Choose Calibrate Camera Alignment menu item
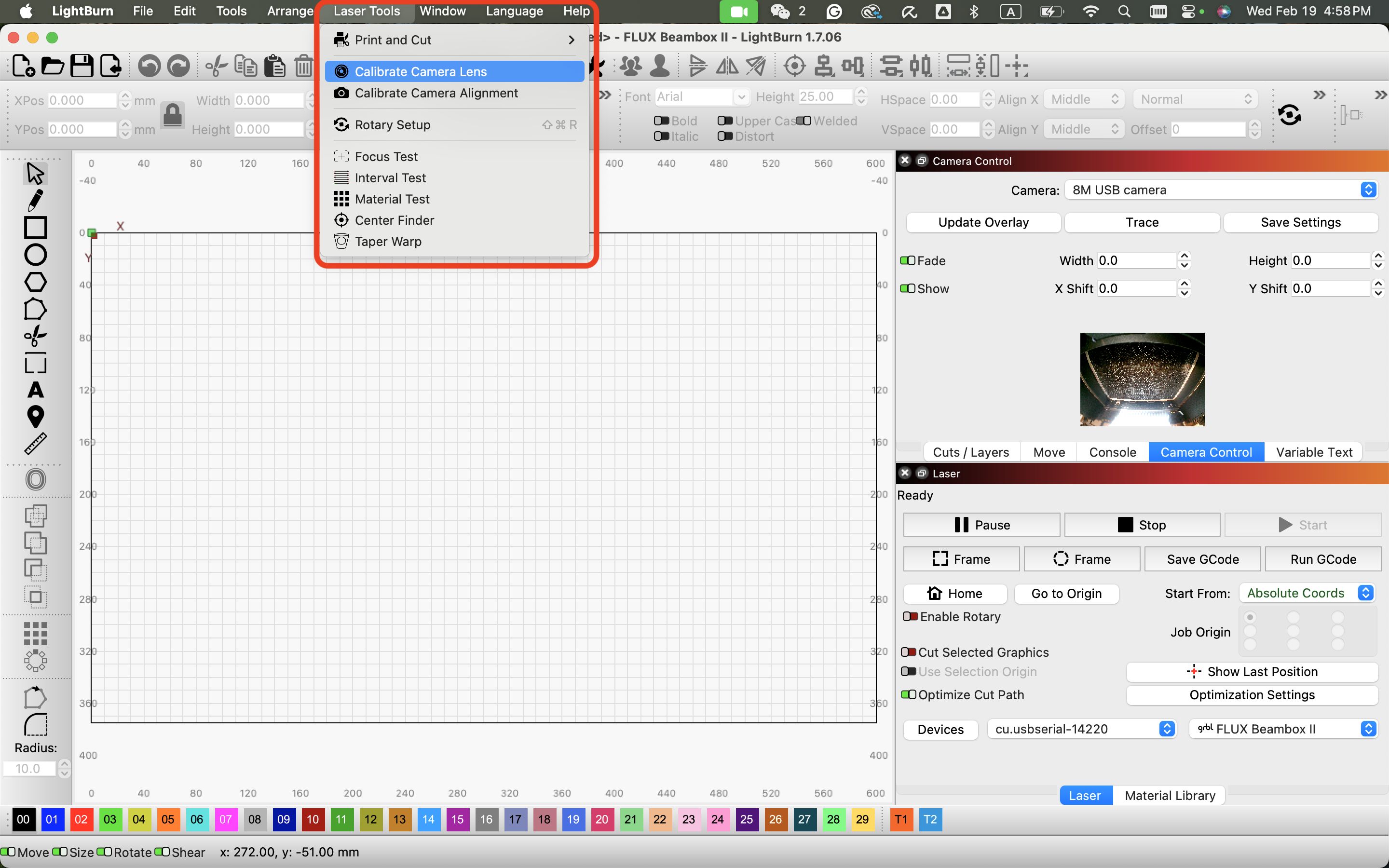Image resolution: width=1389 pixels, height=868 pixels. click(436, 93)
